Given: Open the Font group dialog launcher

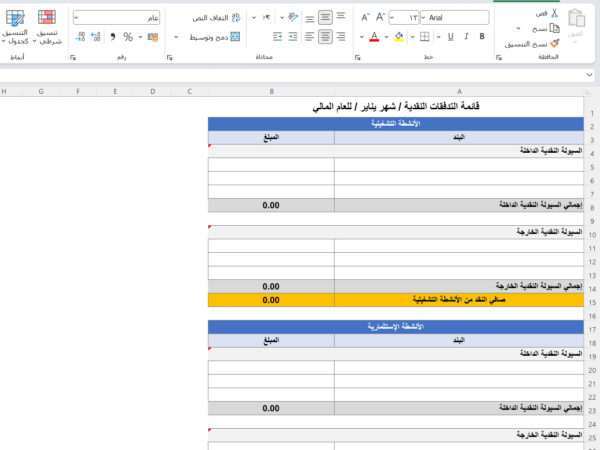Looking at the screenshot, I should tap(357, 57).
